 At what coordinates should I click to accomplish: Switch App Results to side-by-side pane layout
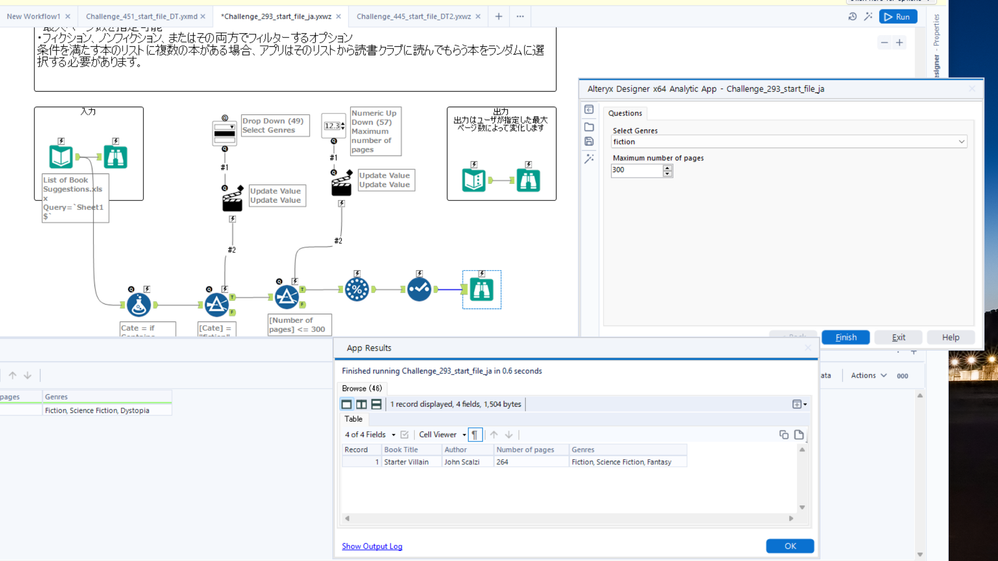361,404
